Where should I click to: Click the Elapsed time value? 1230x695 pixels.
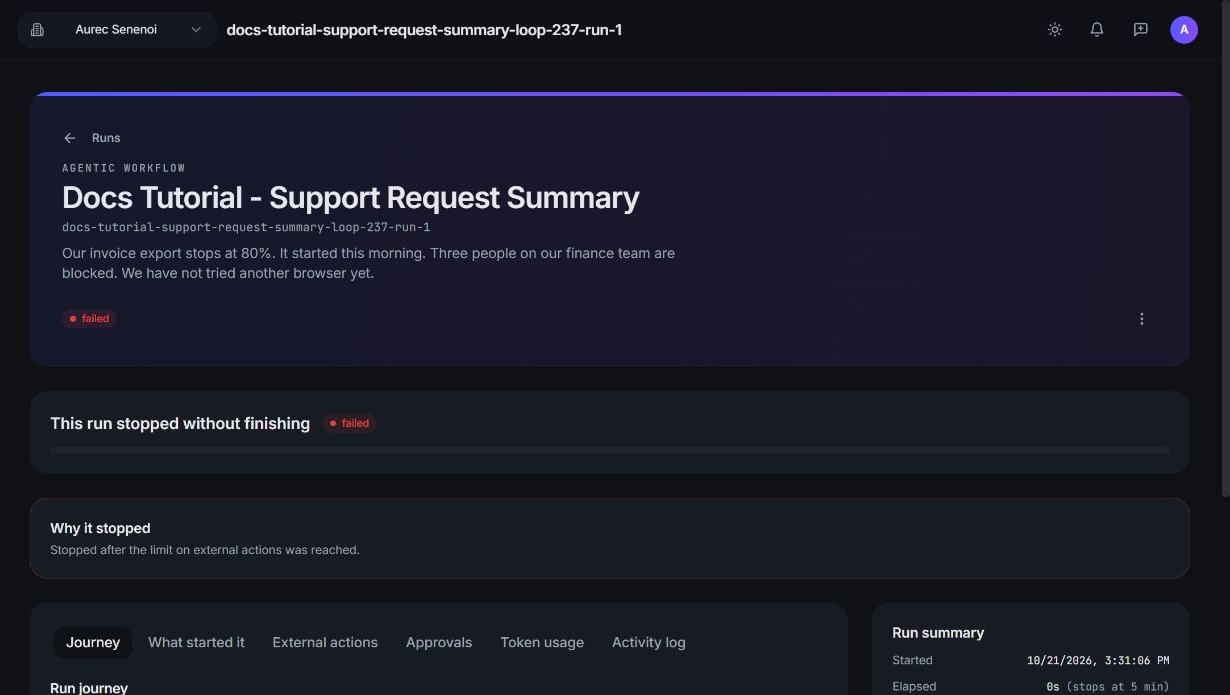pyautogui.click(x=1108, y=686)
